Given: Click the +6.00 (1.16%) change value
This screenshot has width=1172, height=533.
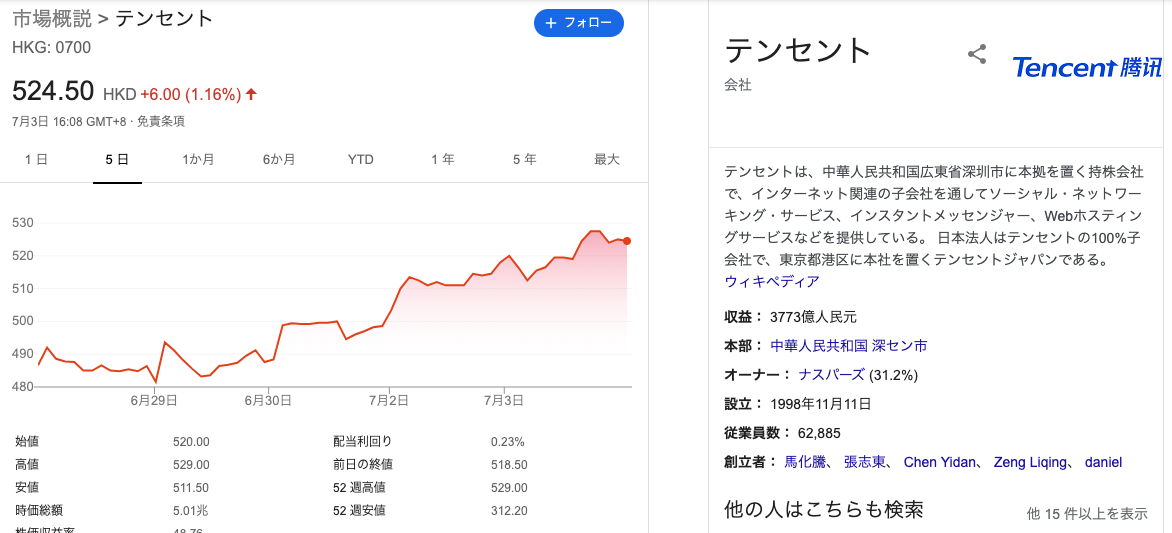Looking at the screenshot, I should click(191, 94).
